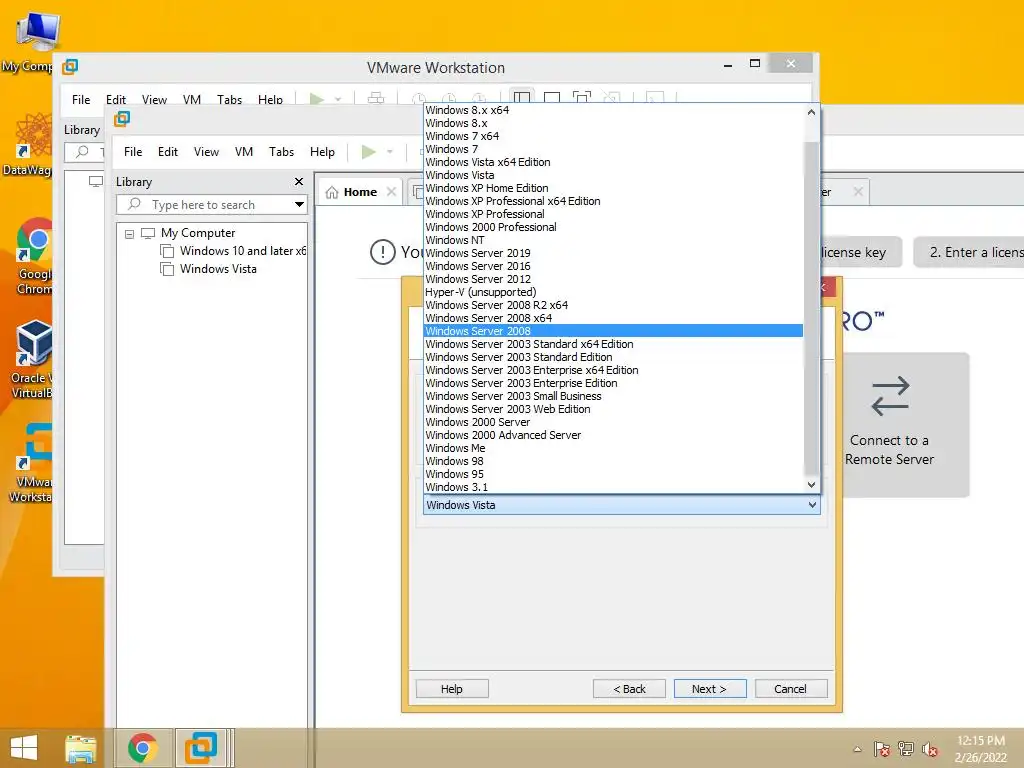
Task: Choose Windows 8.x x64 from the list
Action: 613,110
